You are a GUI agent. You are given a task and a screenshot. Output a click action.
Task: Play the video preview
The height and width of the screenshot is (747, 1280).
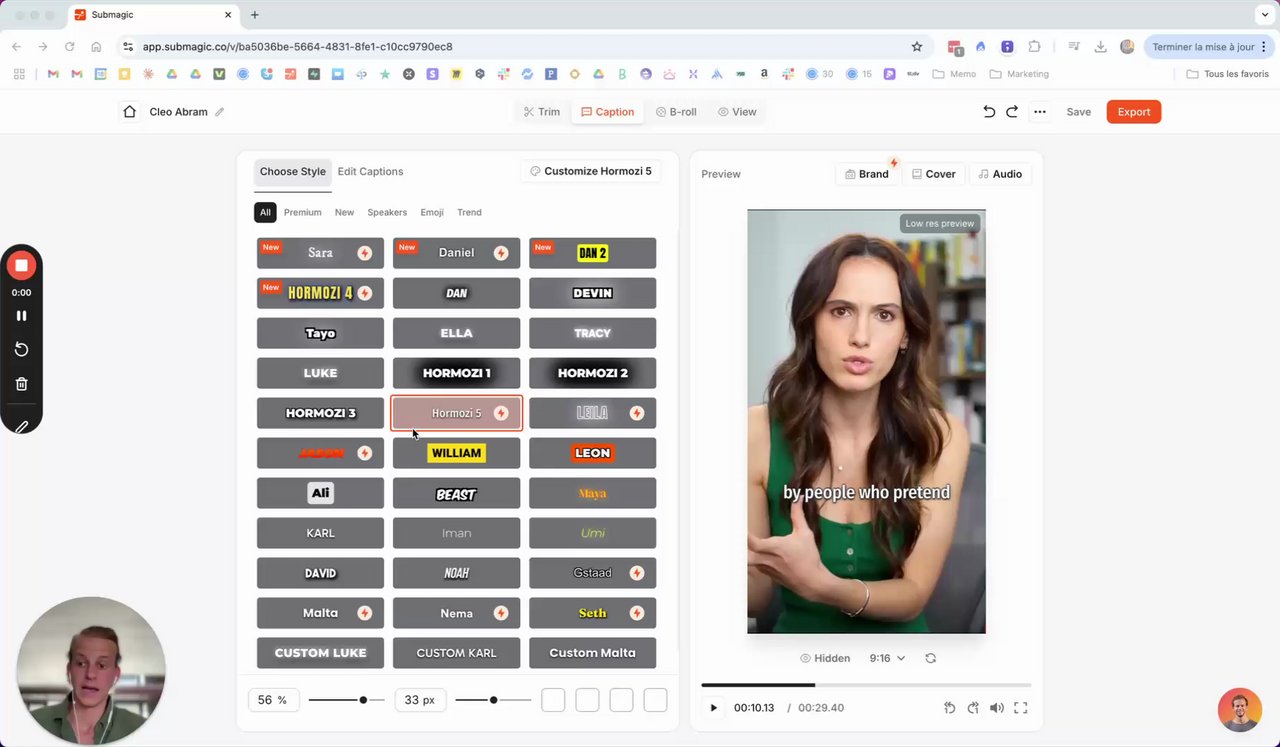[713, 708]
